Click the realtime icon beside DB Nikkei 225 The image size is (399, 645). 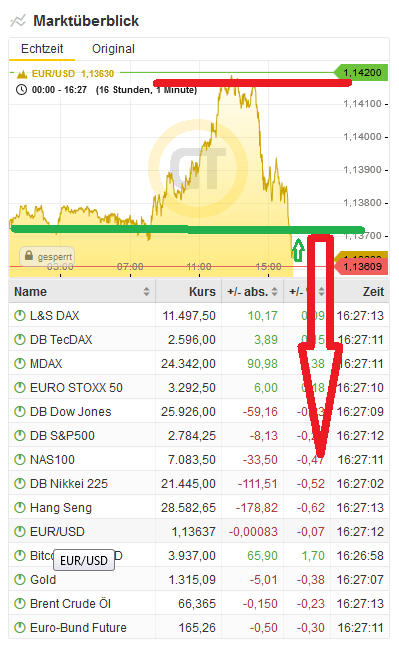click(20, 483)
